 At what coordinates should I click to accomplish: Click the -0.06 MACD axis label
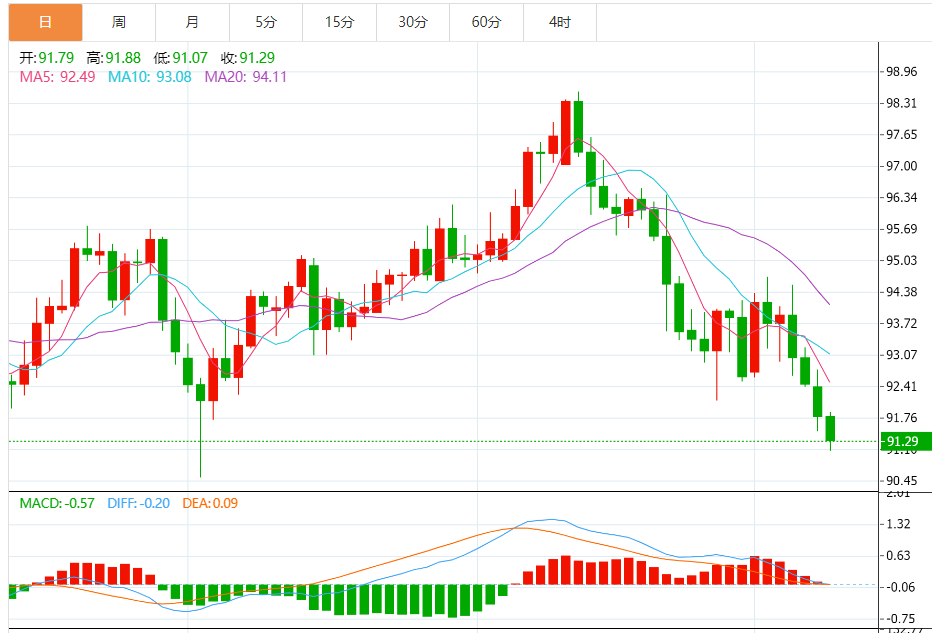click(900, 588)
